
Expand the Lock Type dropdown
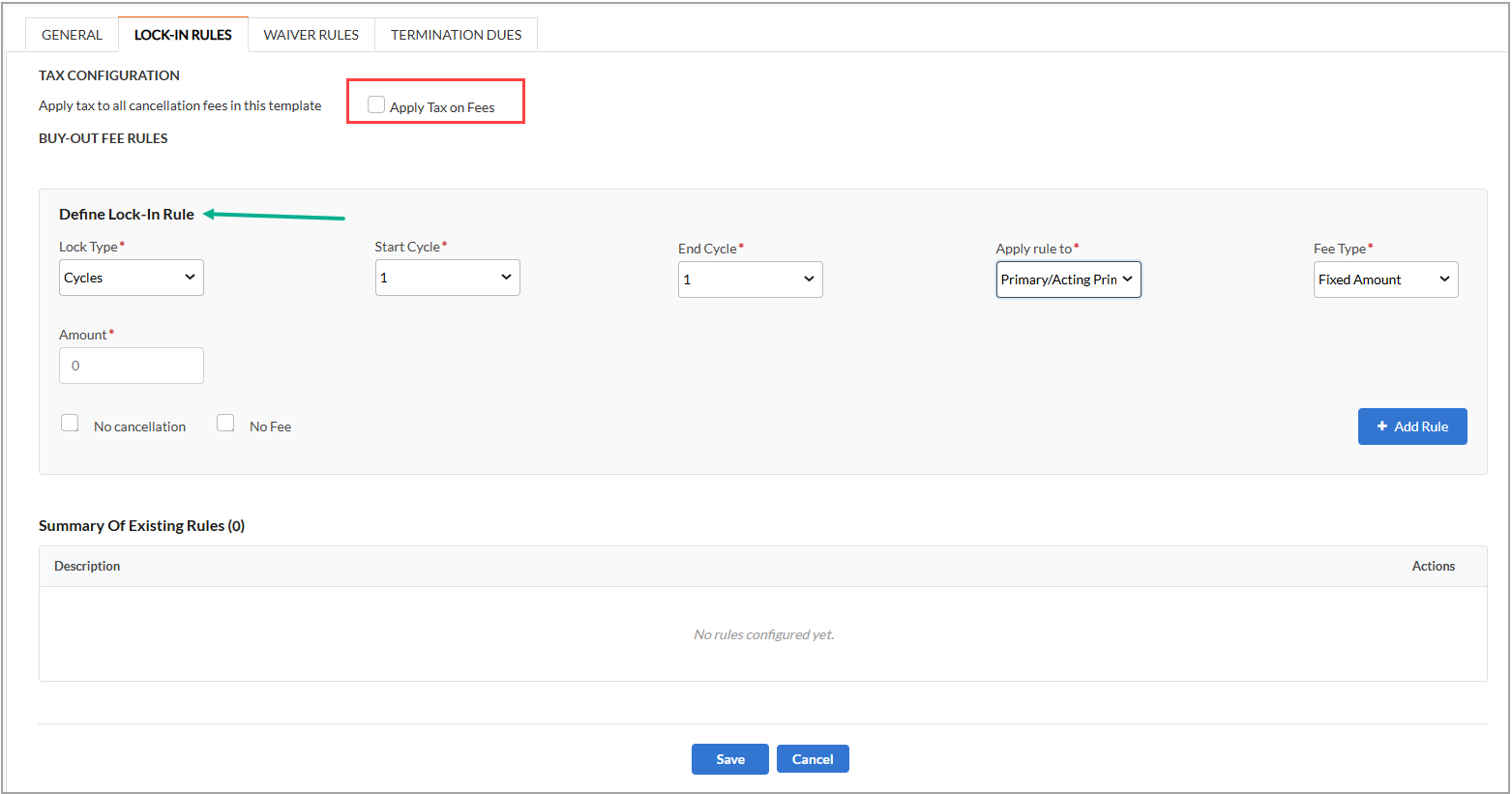point(131,278)
